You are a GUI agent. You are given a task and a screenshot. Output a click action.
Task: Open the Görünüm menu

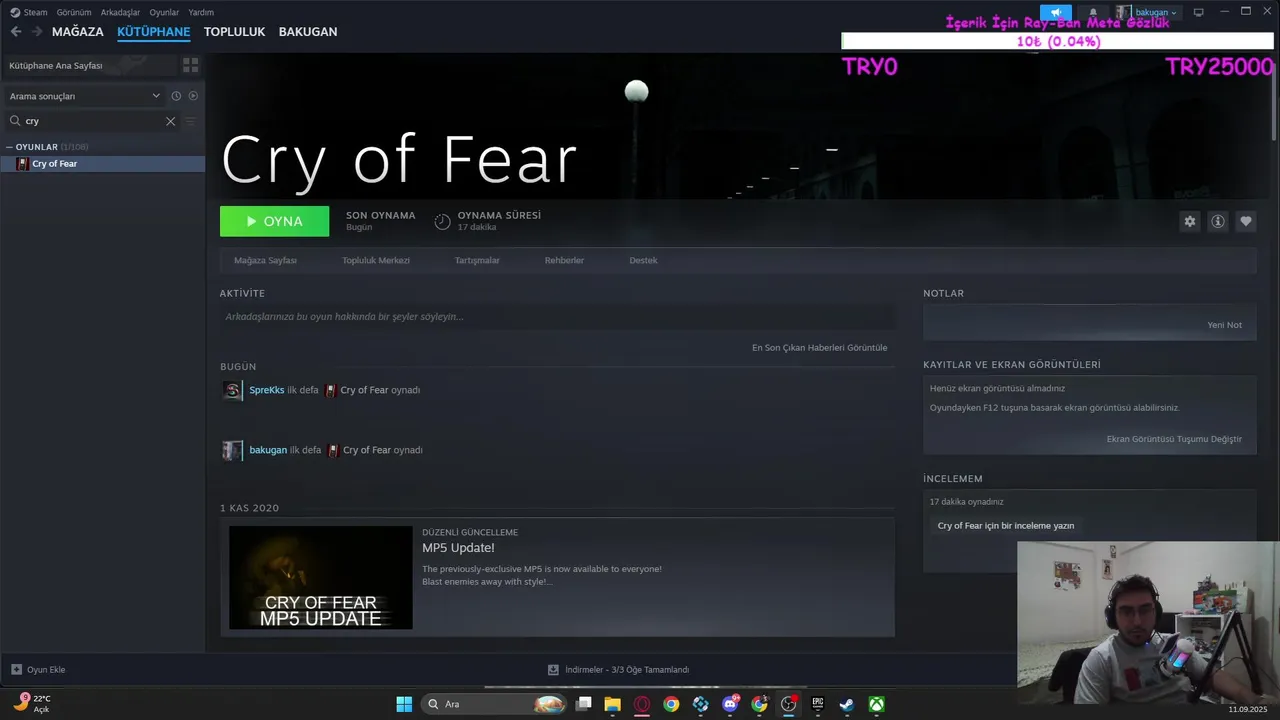point(74,12)
